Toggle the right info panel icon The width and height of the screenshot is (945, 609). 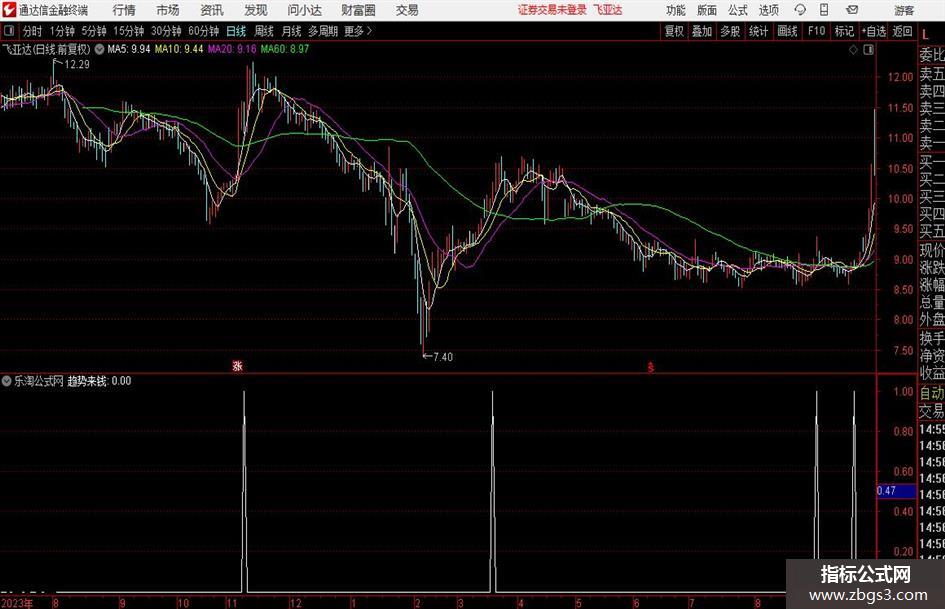[x=868, y=50]
